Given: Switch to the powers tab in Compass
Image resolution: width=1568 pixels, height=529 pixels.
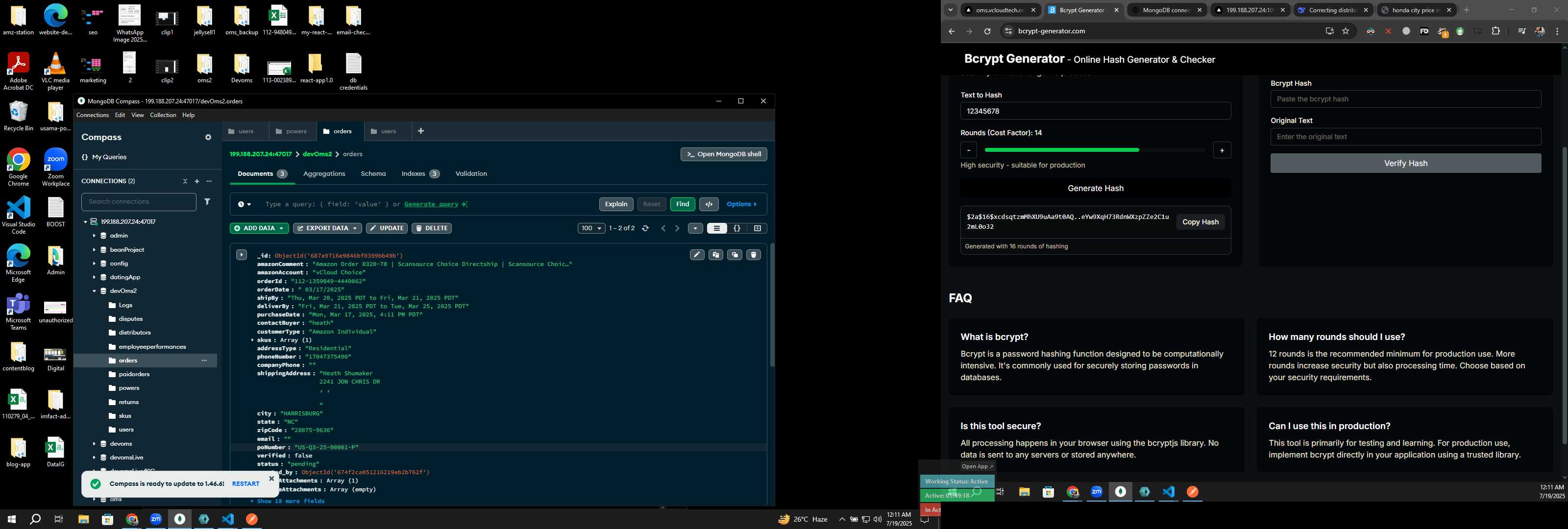Looking at the screenshot, I should tap(292, 131).
